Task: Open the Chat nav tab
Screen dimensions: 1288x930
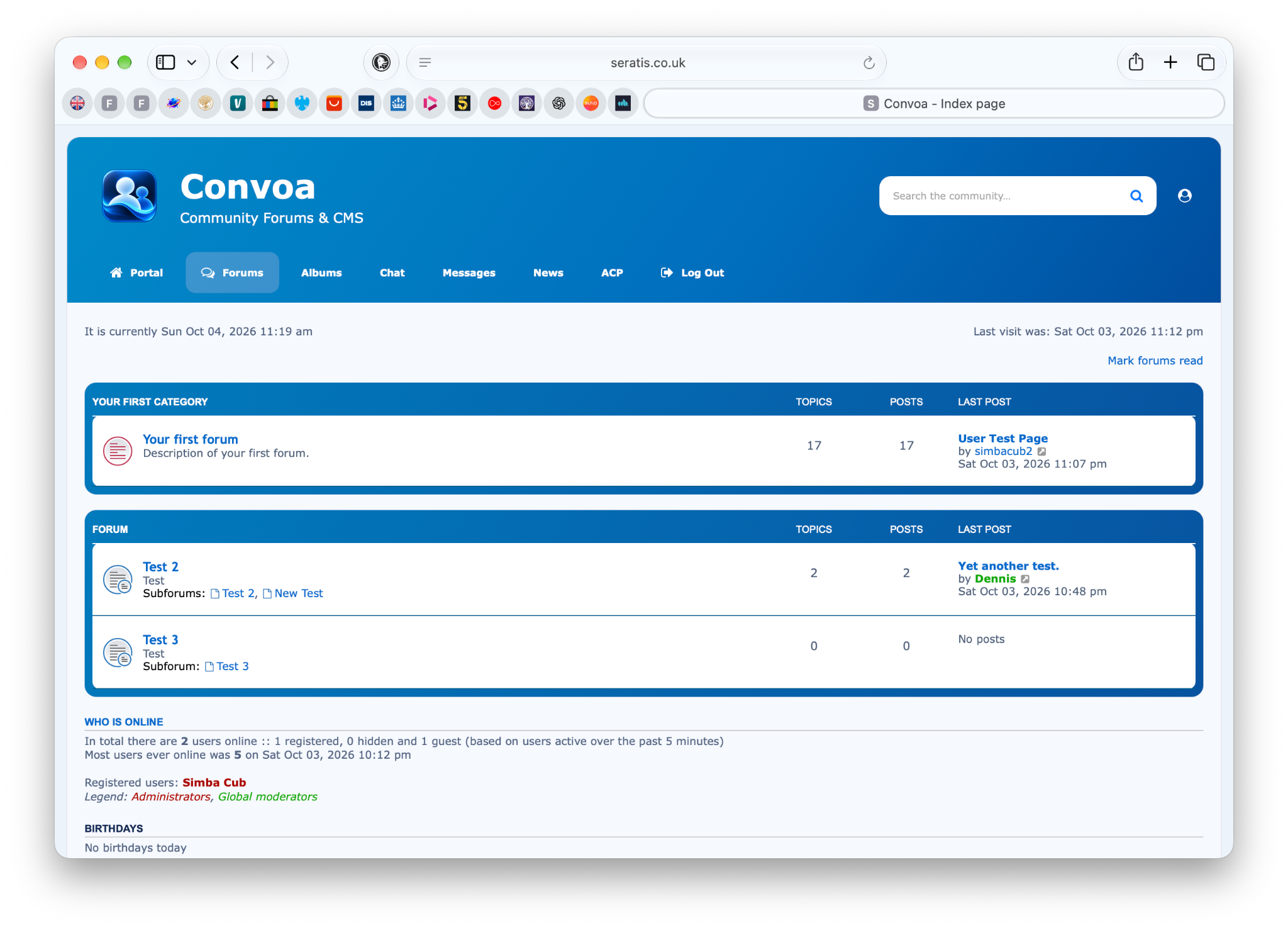Action: coord(392,272)
